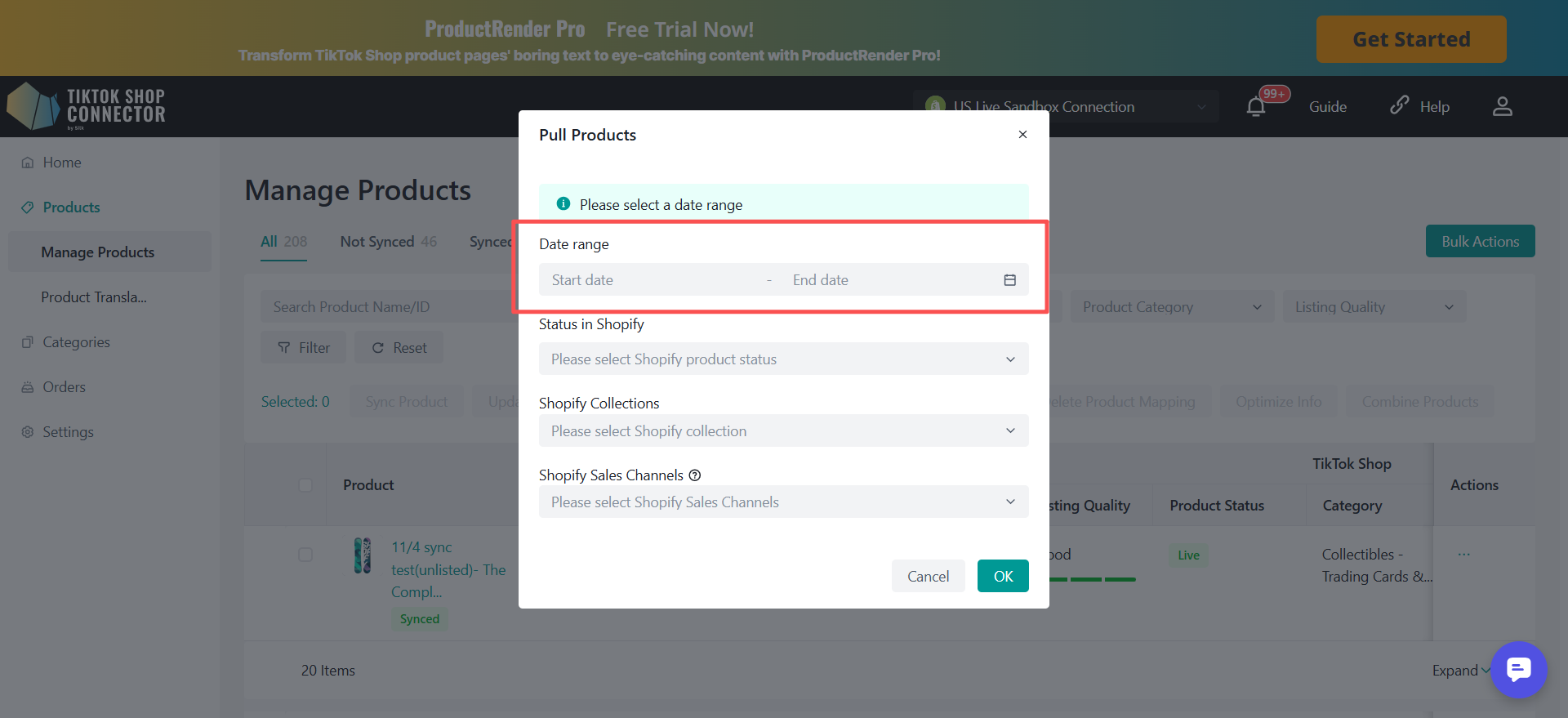
Task: Open the notifications bell
Action: 1256,107
